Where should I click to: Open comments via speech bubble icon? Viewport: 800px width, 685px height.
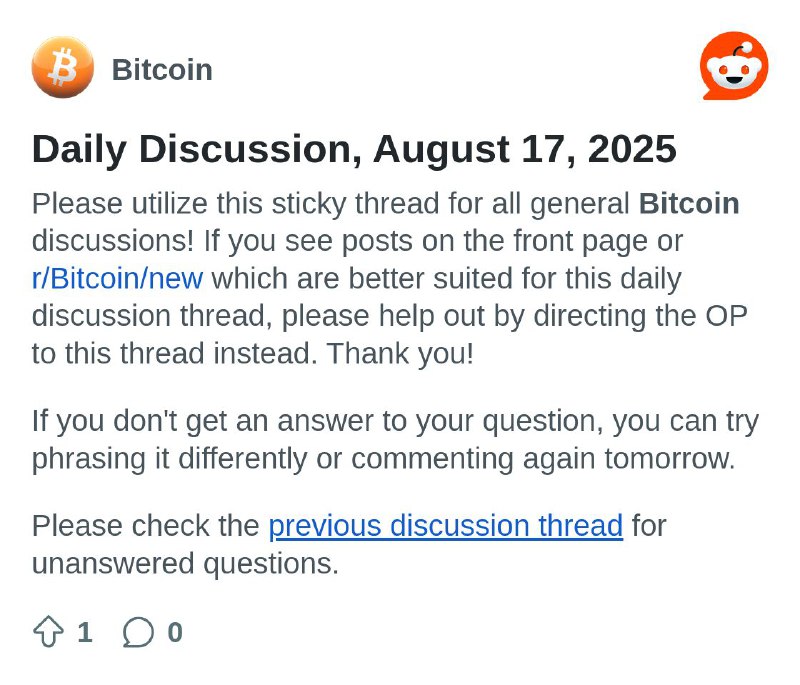pos(138,632)
